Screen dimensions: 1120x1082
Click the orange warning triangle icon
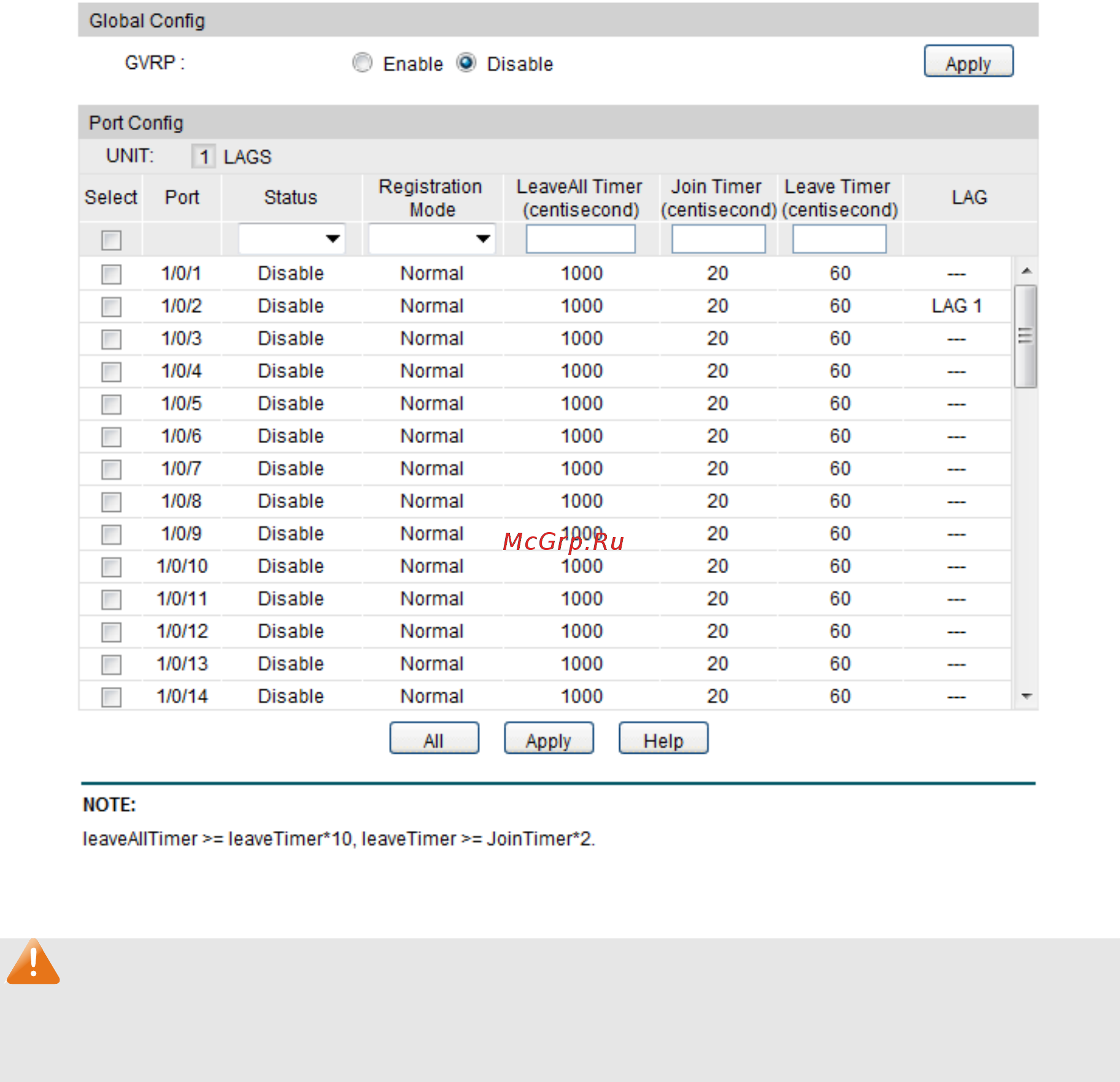33,962
